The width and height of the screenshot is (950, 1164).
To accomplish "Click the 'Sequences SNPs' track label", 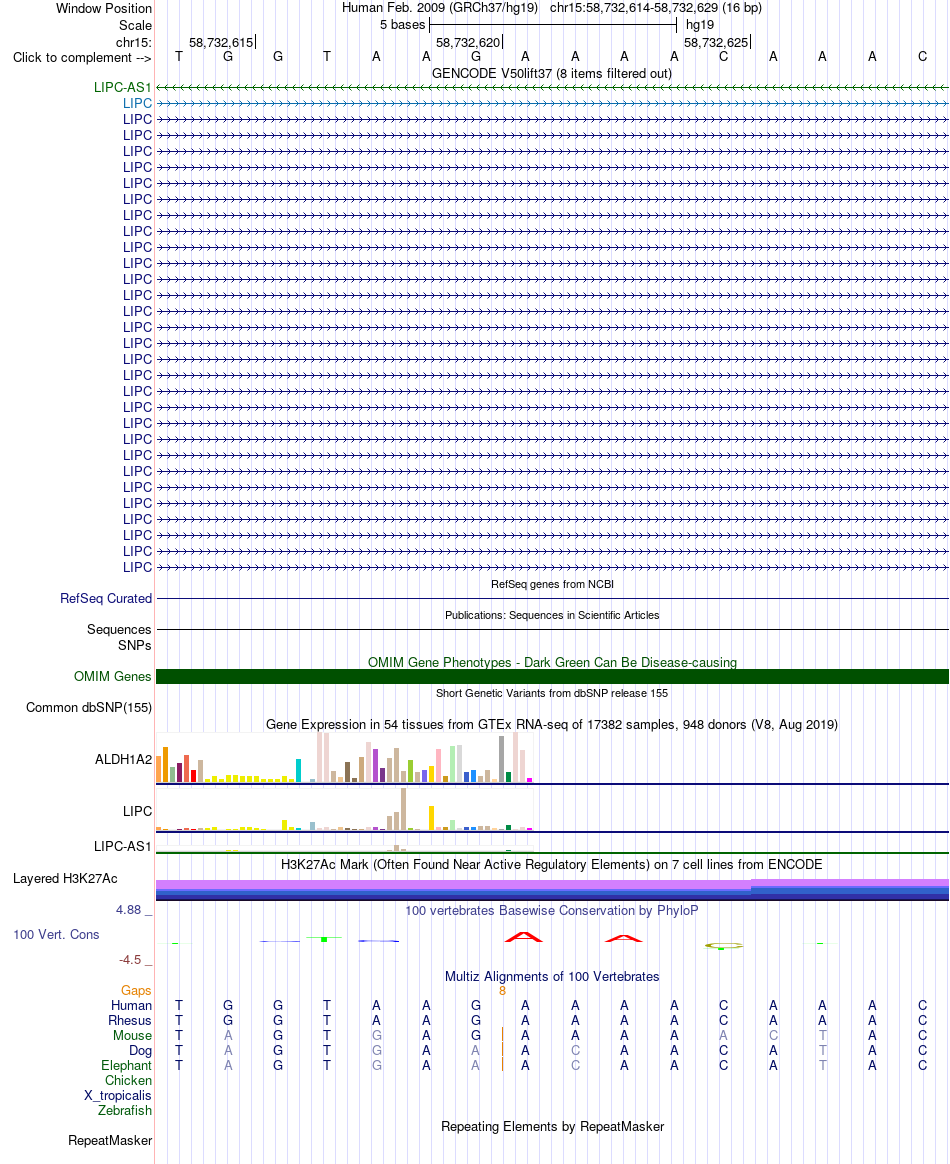I will [119, 638].
